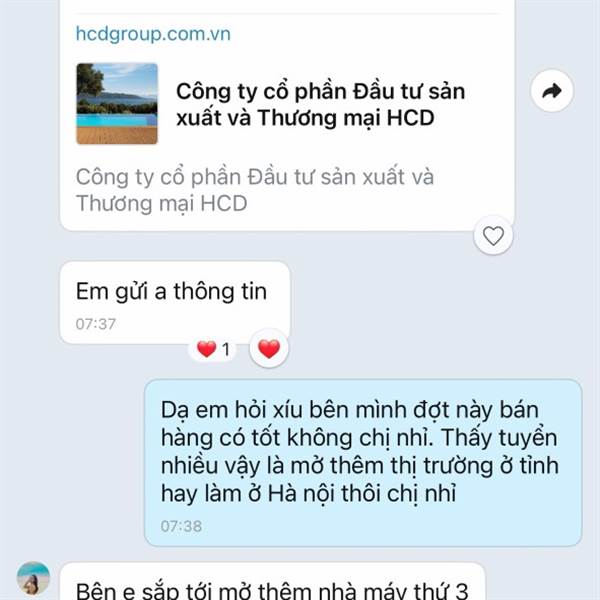Tap 'Thương mại HCD' gray caption line

pyautogui.click(x=161, y=203)
